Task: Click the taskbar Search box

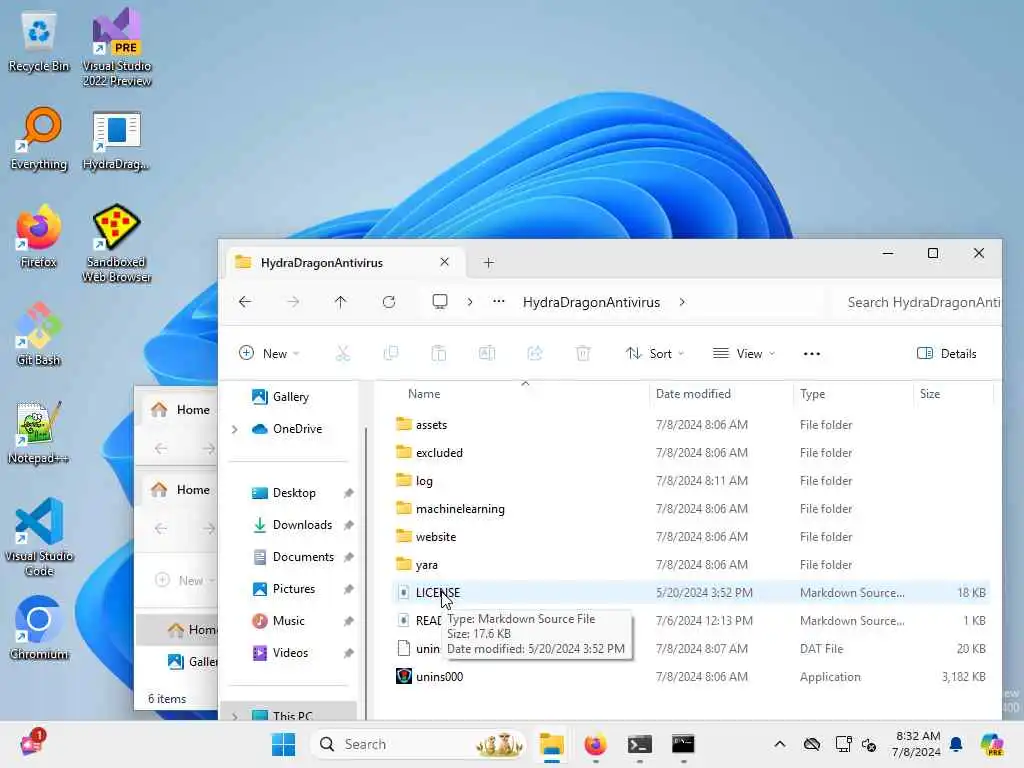Action: click(418, 744)
